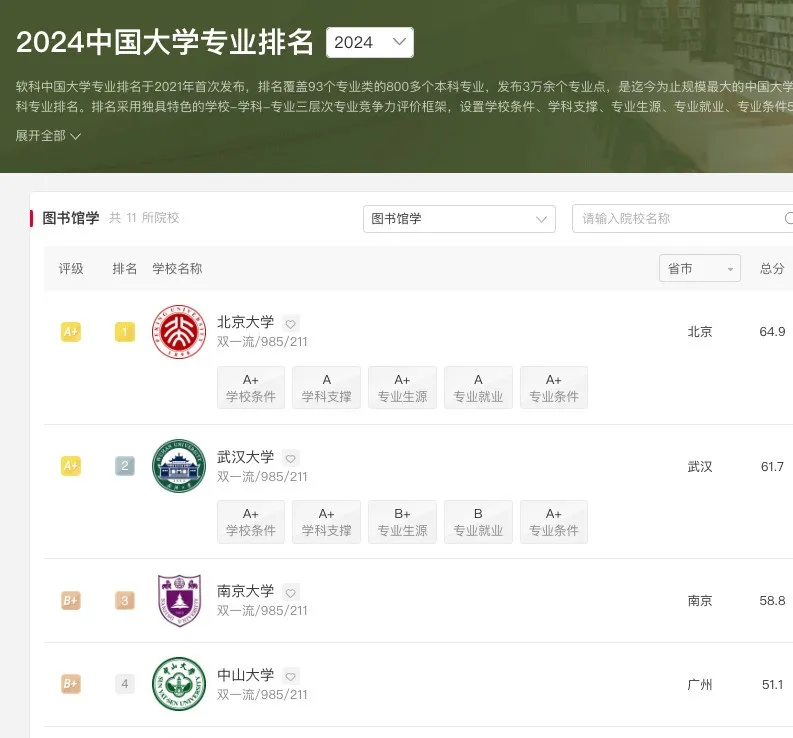The image size is (793, 738).
Task: Click city 广州 in fourth row
Action: [x=700, y=684]
